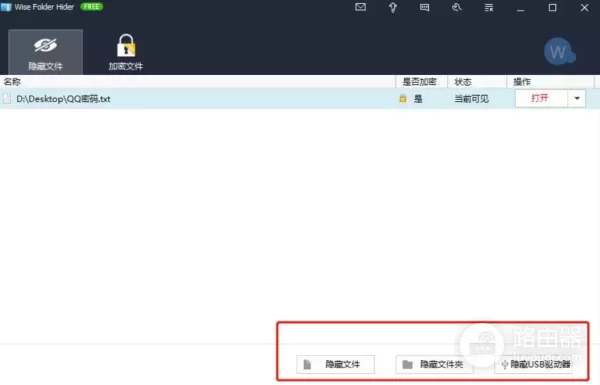Click the 当前可见 status text
This screenshot has height=385, width=600.
tap(471, 99)
